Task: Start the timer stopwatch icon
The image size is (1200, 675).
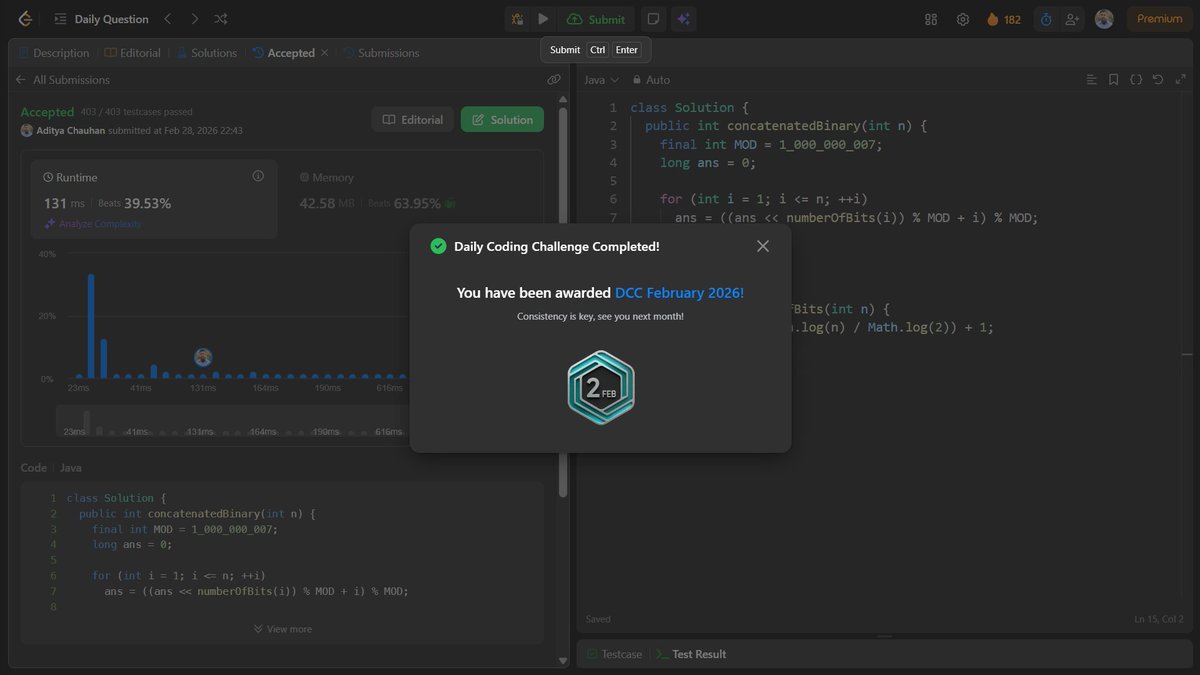Action: (x=1046, y=19)
